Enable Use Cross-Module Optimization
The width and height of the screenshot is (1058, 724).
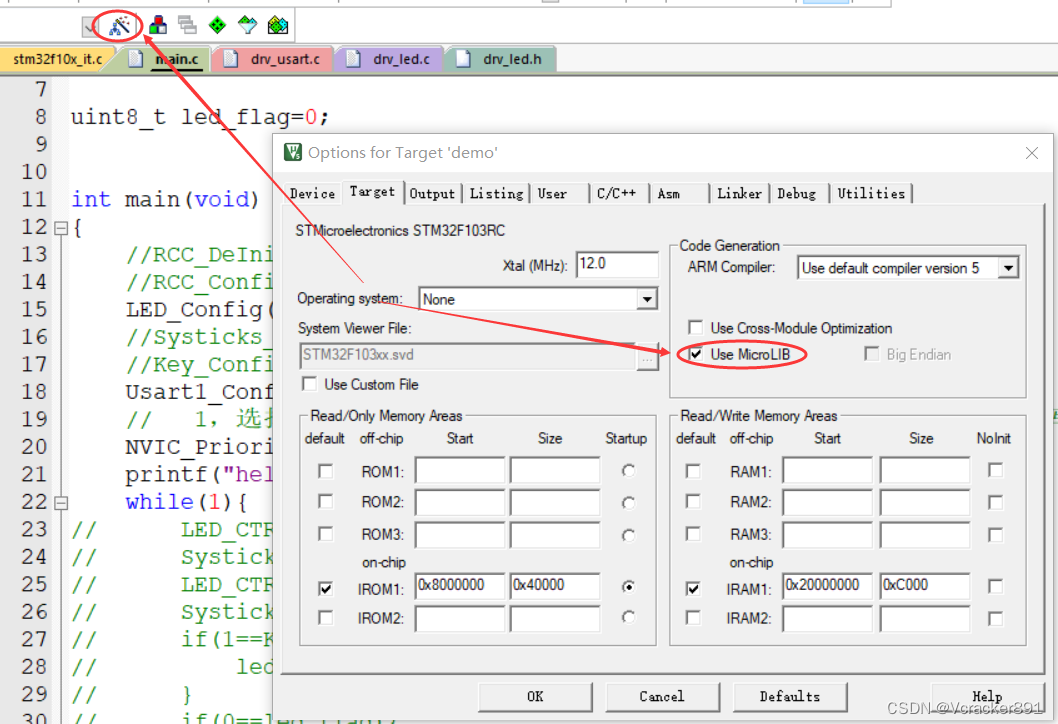(695, 327)
